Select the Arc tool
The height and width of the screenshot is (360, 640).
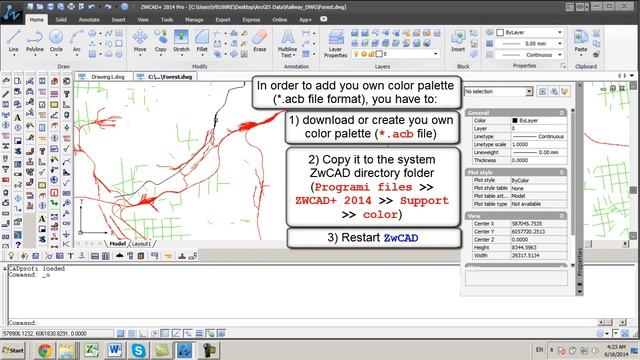76,40
